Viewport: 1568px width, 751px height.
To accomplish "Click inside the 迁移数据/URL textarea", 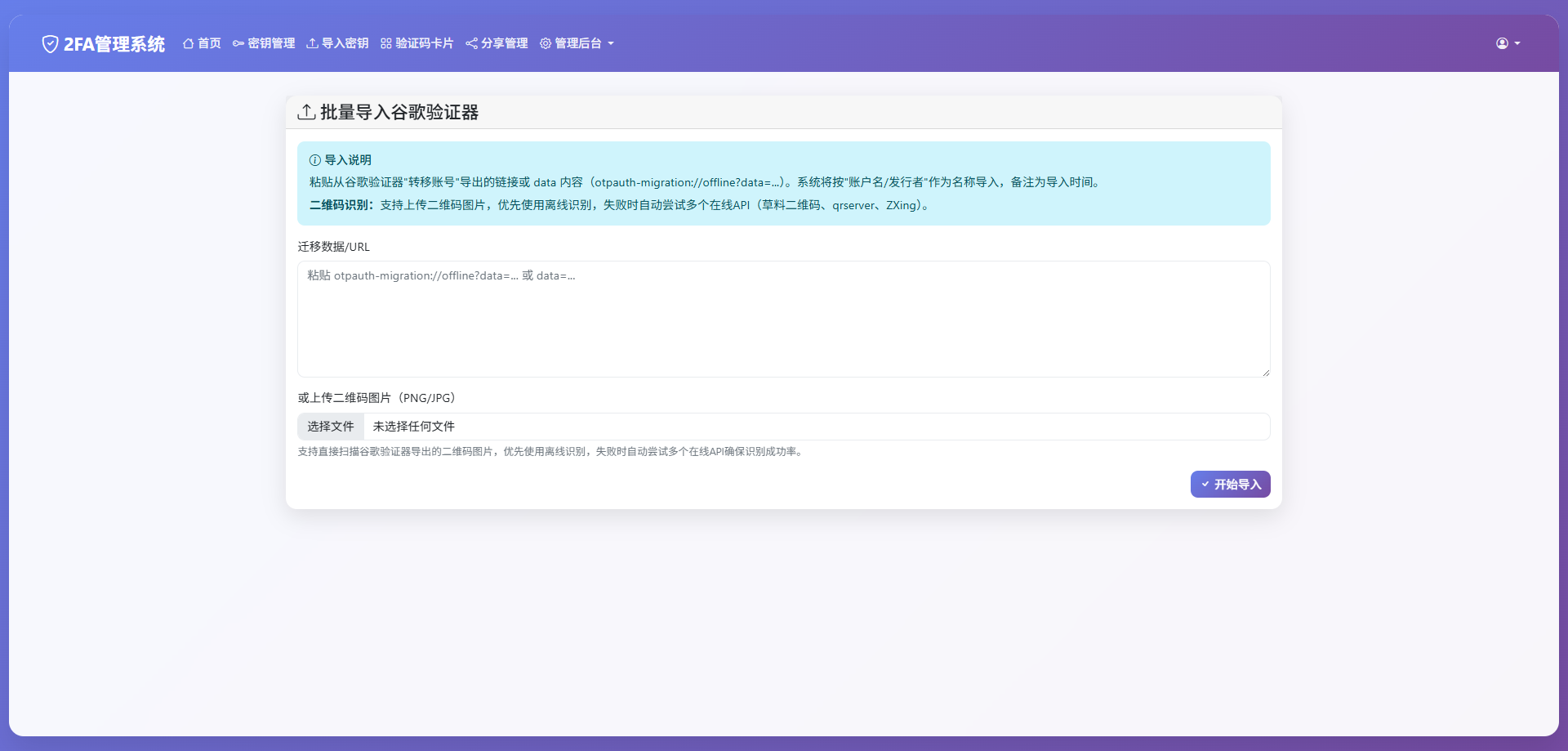I will (783, 319).
